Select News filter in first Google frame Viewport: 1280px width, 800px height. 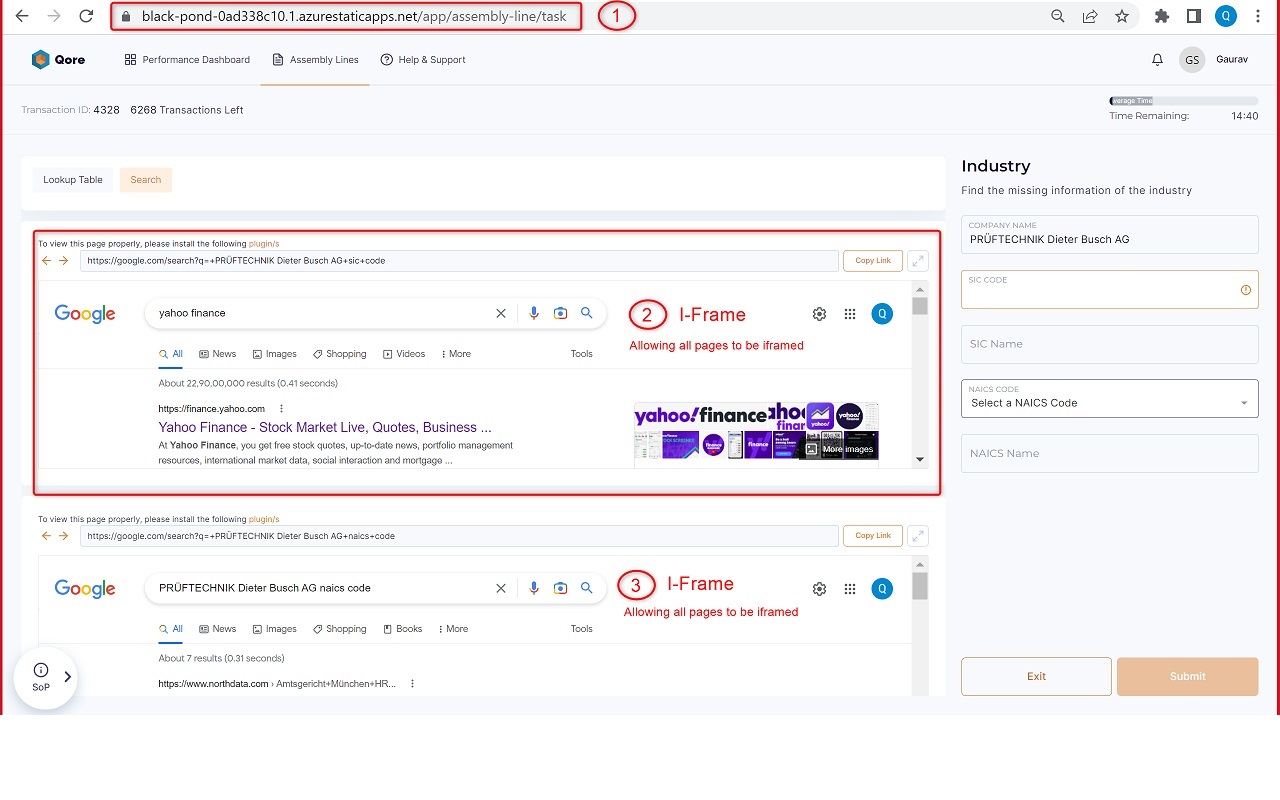click(x=218, y=354)
